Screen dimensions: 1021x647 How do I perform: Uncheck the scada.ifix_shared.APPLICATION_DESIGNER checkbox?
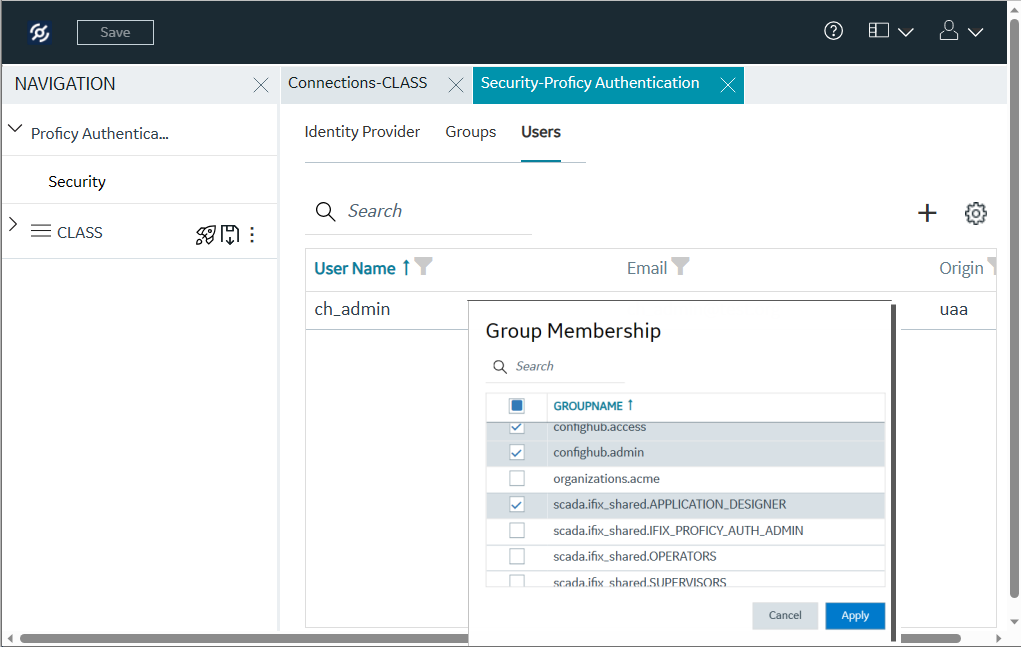516,504
